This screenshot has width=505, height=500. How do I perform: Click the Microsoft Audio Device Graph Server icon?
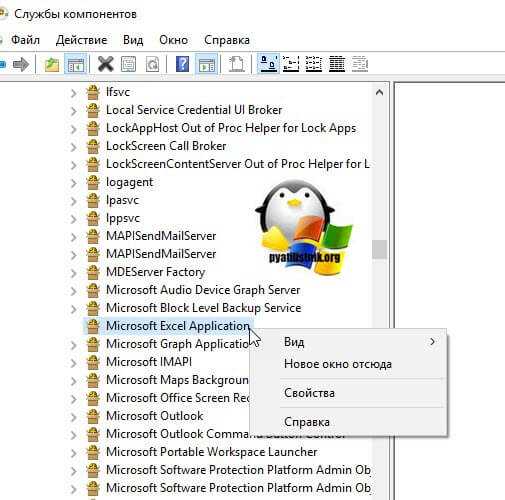(93, 290)
